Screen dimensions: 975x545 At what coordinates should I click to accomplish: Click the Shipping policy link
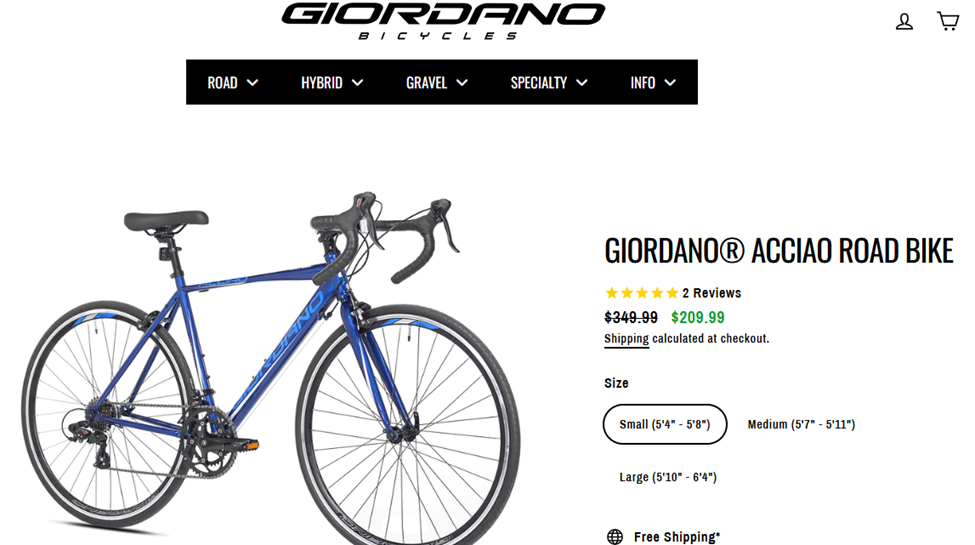(626, 338)
